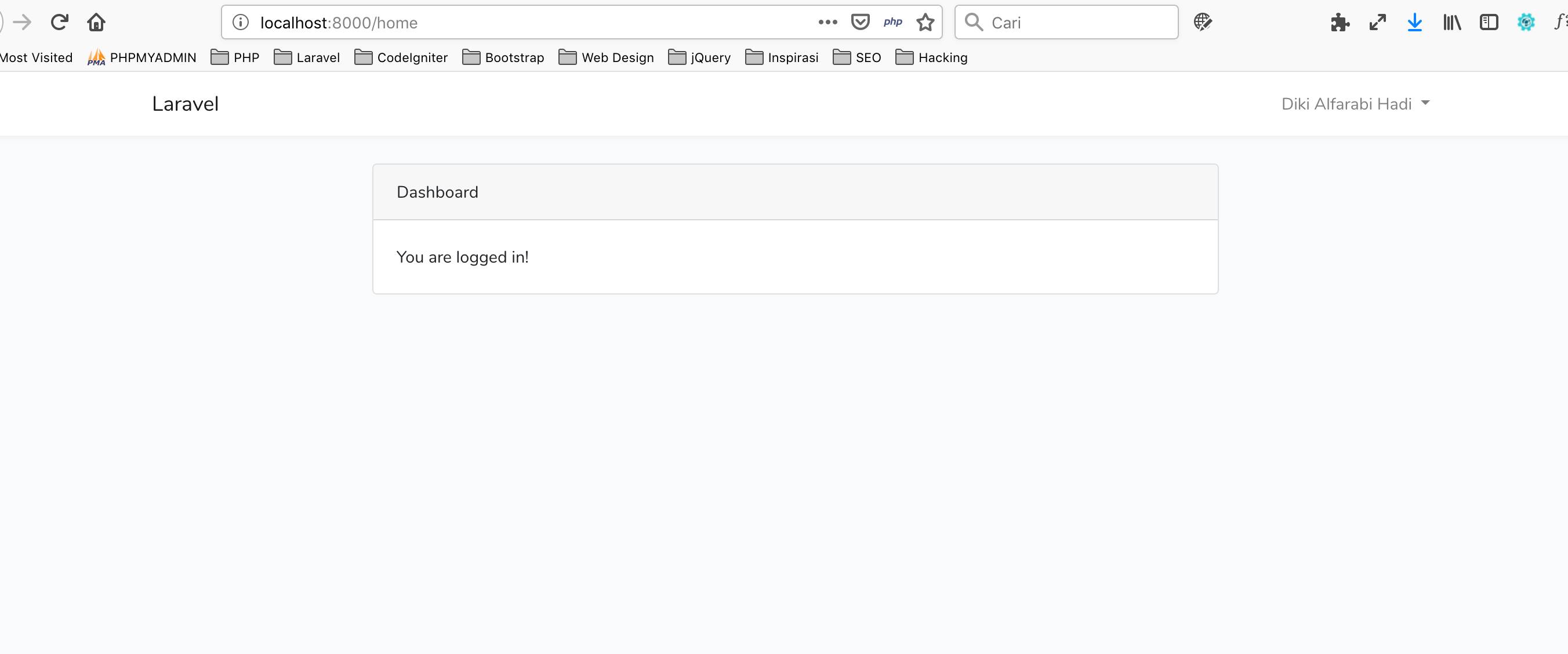Image resolution: width=1568 pixels, height=654 pixels.
Task: Click the globe language icon near search
Action: click(x=1202, y=22)
